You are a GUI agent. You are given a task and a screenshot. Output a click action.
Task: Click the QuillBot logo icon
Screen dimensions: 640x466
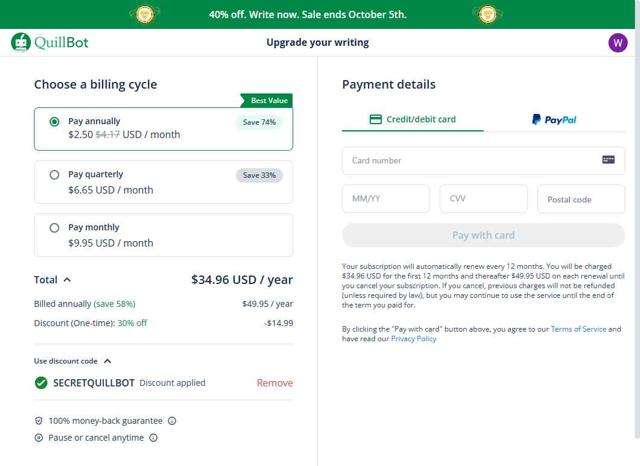(21, 42)
